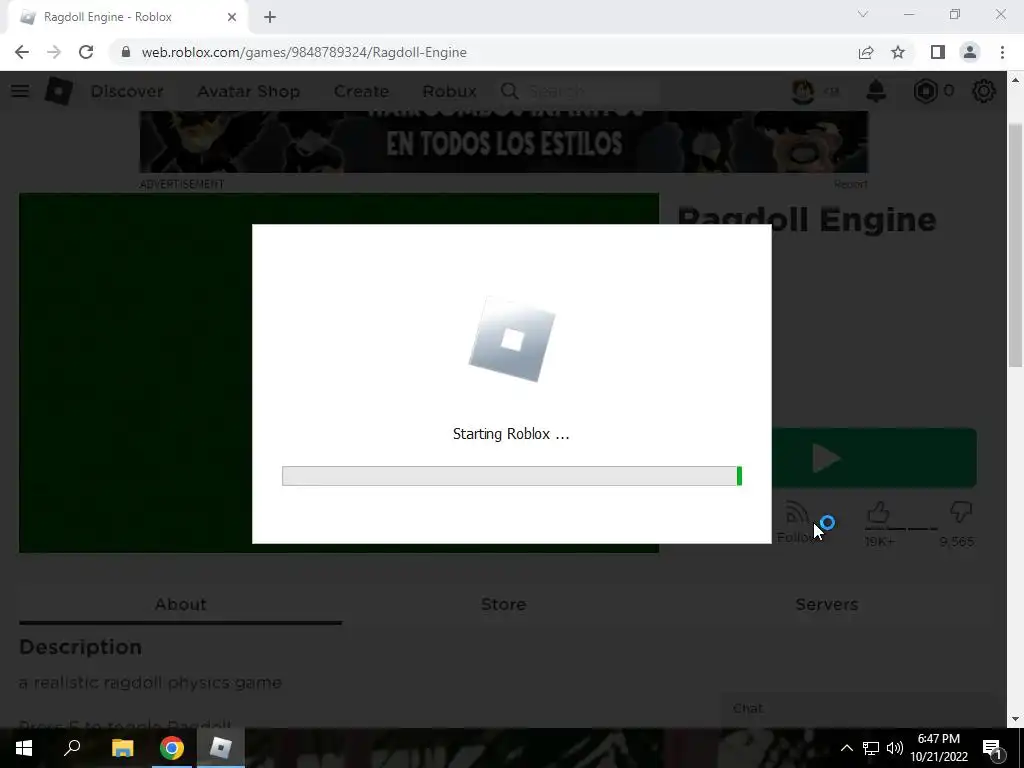This screenshot has width=1024, height=768.
Task: Open the Roblox hamburger navigation menu
Action: point(20,91)
